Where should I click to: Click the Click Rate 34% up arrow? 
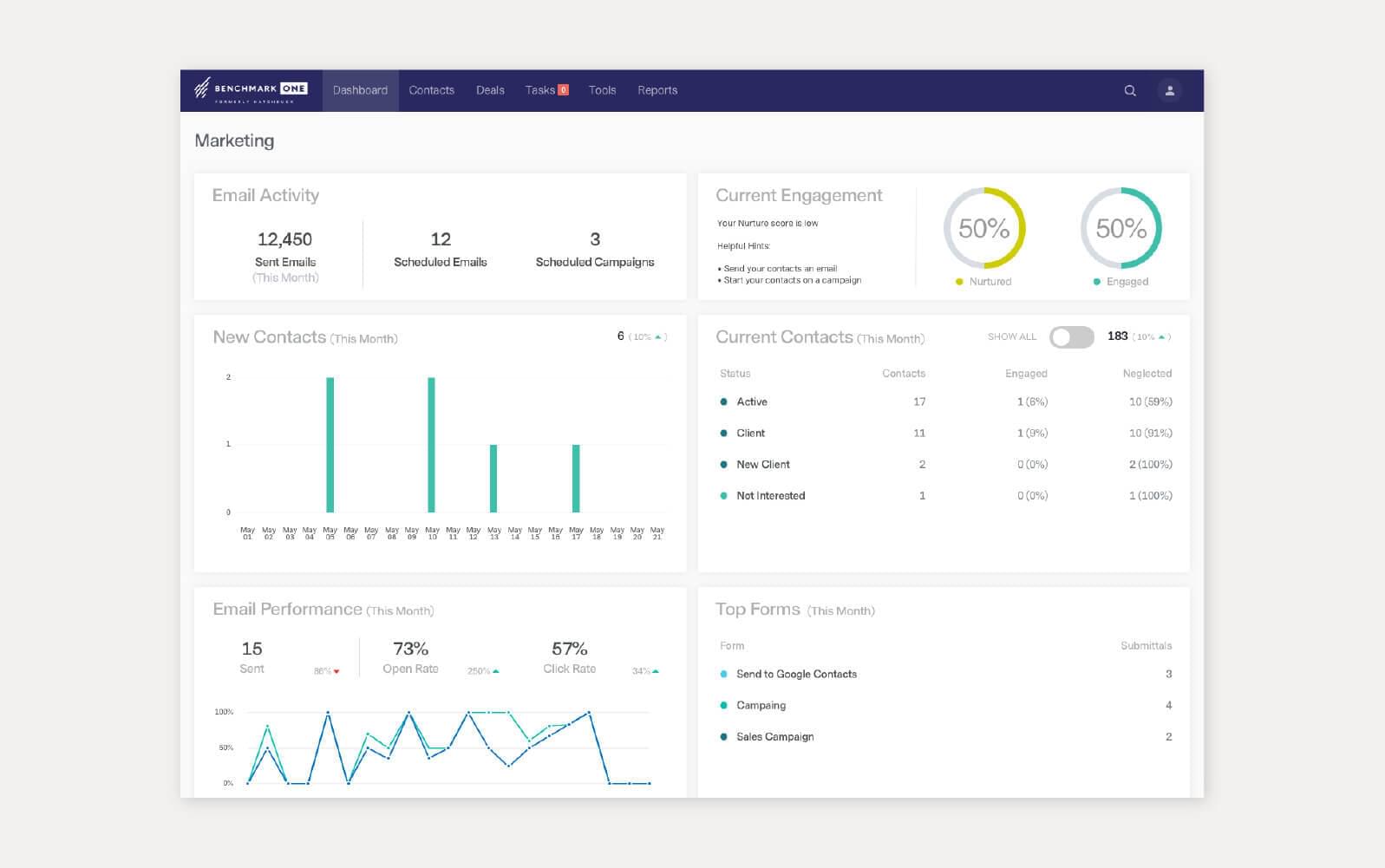[x=656, y=671]
